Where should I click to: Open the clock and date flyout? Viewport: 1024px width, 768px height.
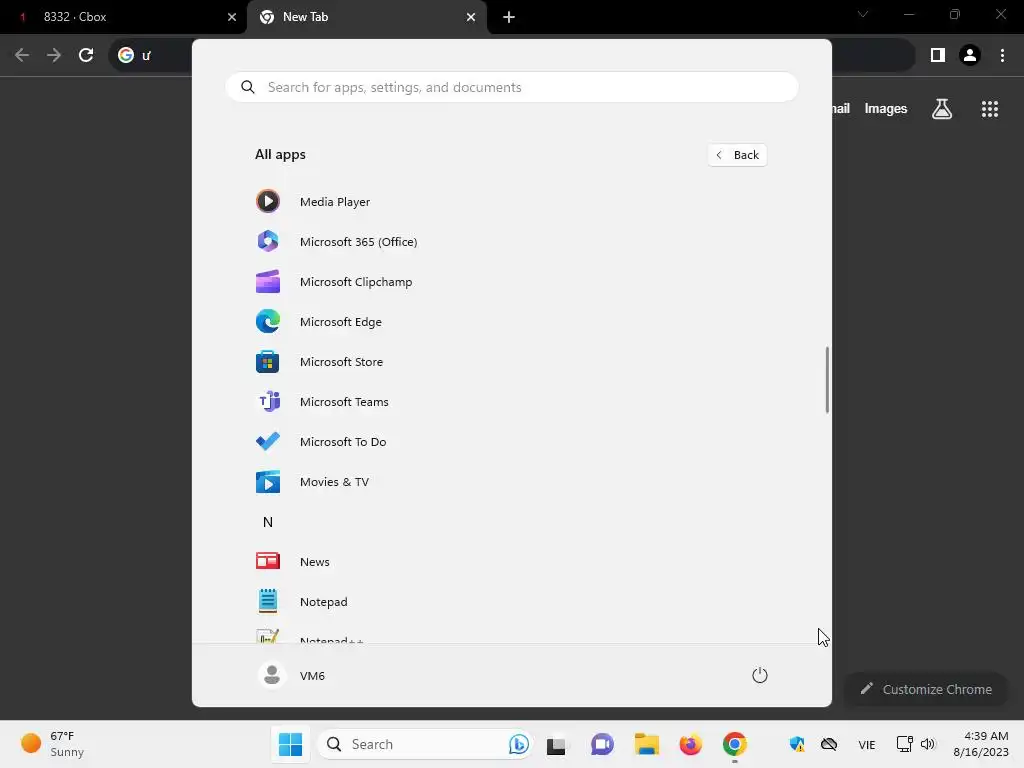pos(980,744)
